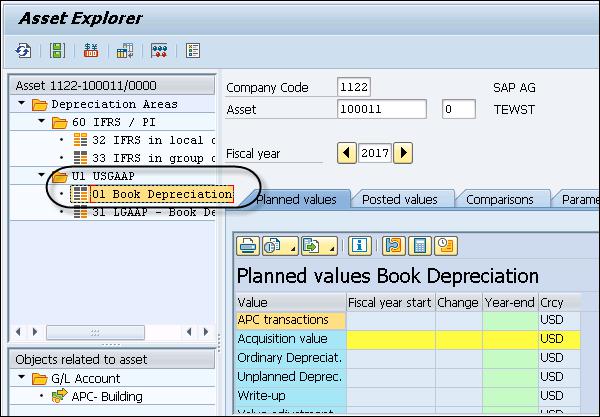Select the Unplanned Deprec. row
The width and height of the screenshot is (600, 417).
290,377
